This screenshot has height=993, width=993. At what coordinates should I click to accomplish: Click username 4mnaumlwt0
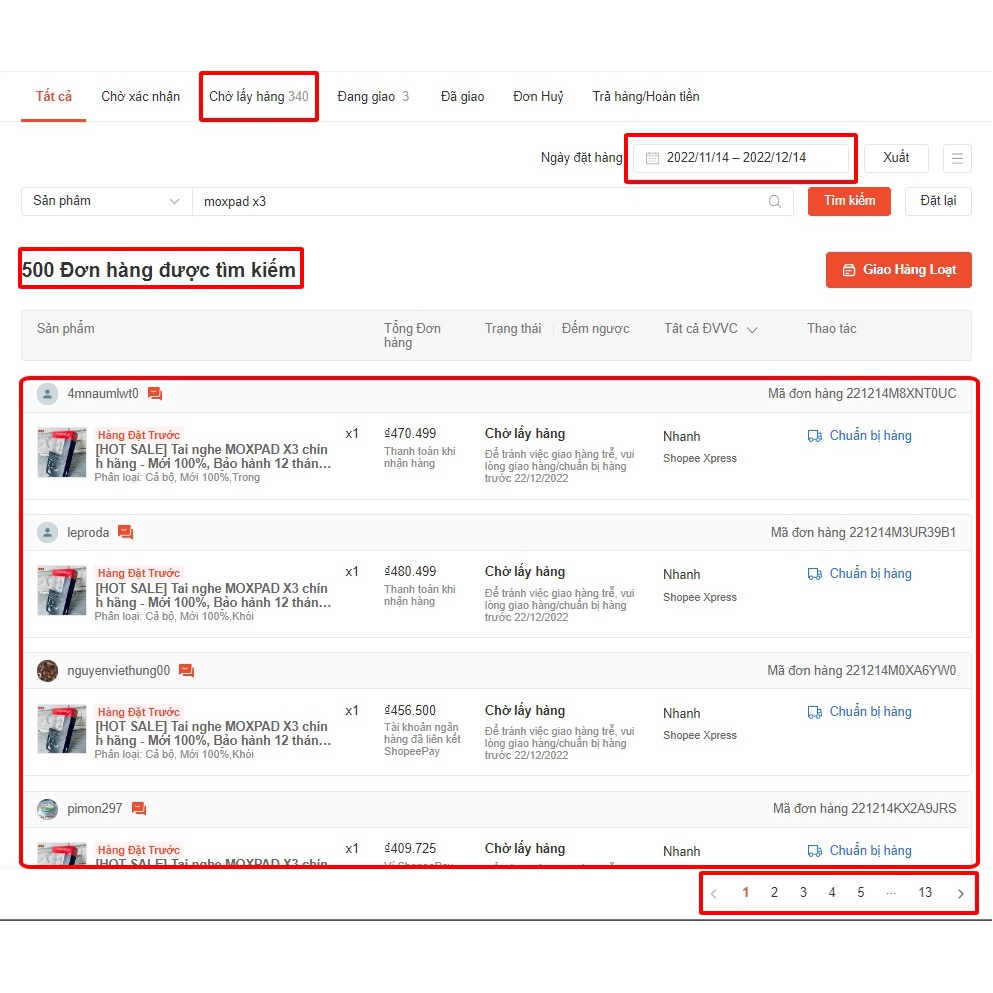[x=103, y=394]
